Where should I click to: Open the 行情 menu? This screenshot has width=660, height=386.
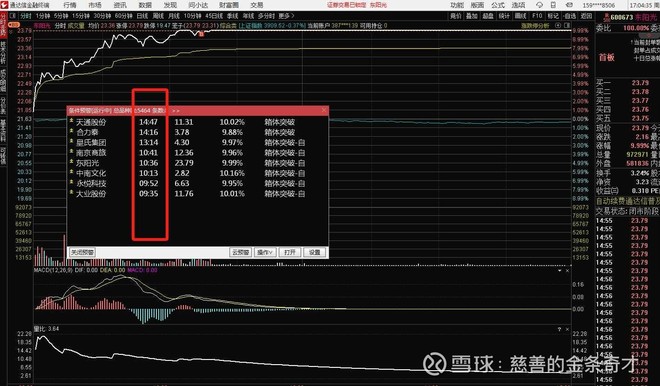[70, 5]
